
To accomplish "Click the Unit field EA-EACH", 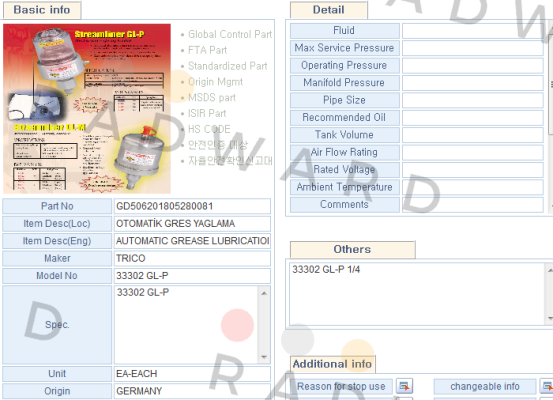I will pyautogui.click(x=192, y=374).
